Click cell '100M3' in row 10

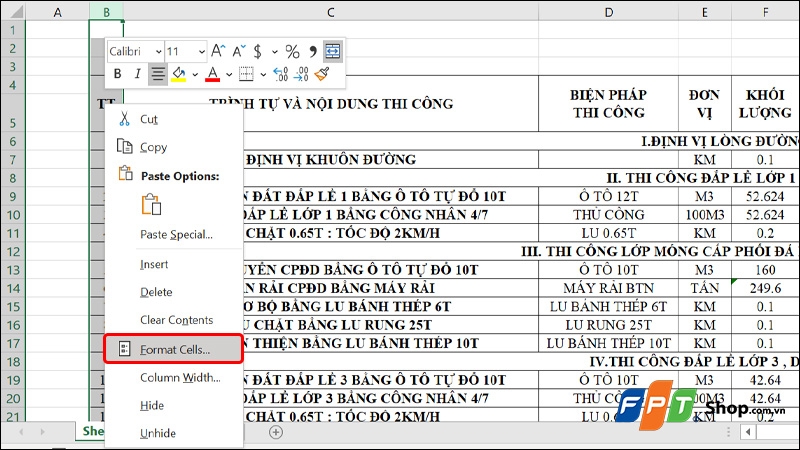(705, 215)
